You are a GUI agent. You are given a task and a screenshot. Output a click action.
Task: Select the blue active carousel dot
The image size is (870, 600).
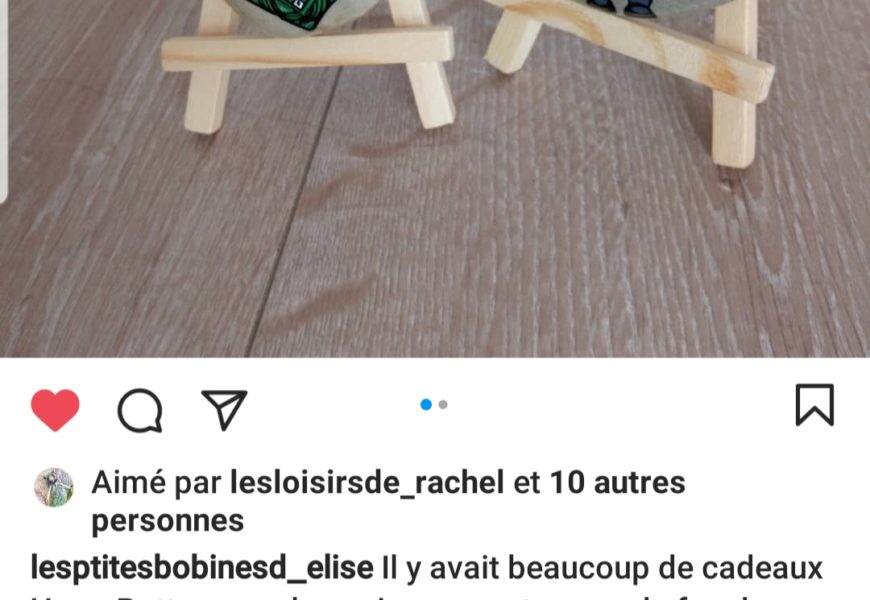[426, 405]
